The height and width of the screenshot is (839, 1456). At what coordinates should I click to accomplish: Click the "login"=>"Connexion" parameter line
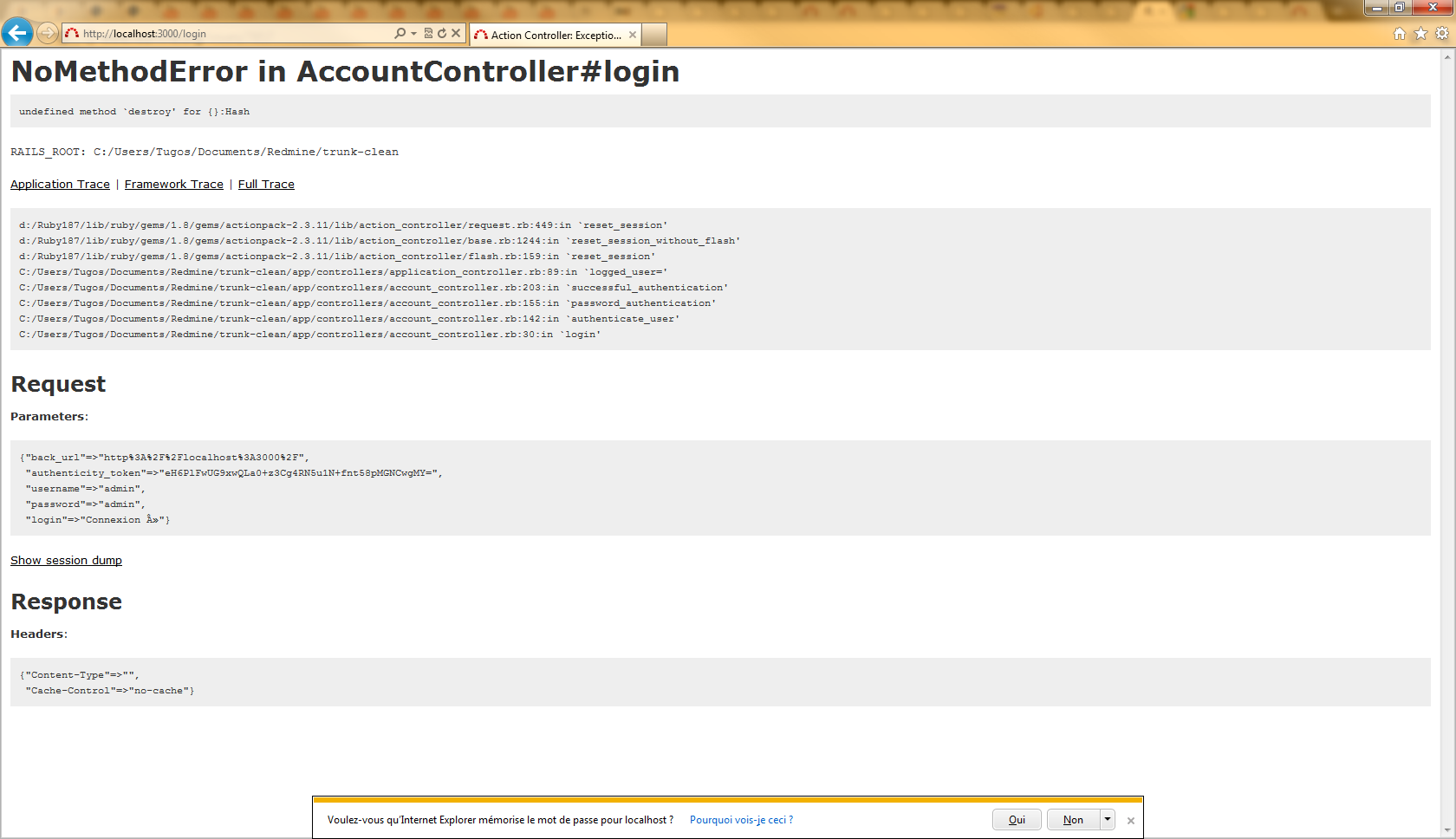[x=98, y=520]
